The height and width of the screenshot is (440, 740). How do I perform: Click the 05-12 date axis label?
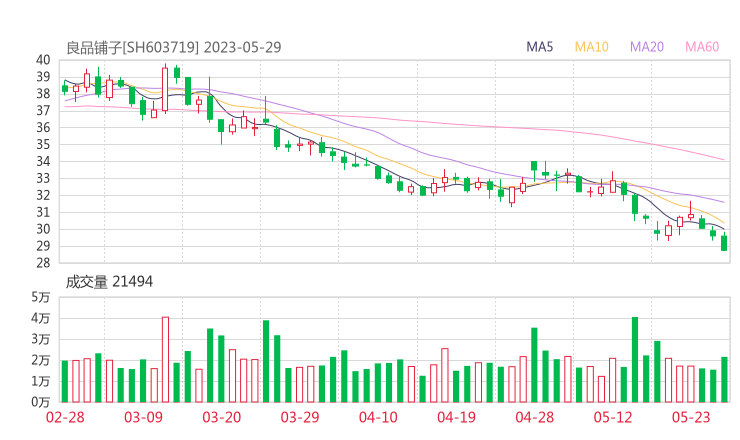coord(613,417)
